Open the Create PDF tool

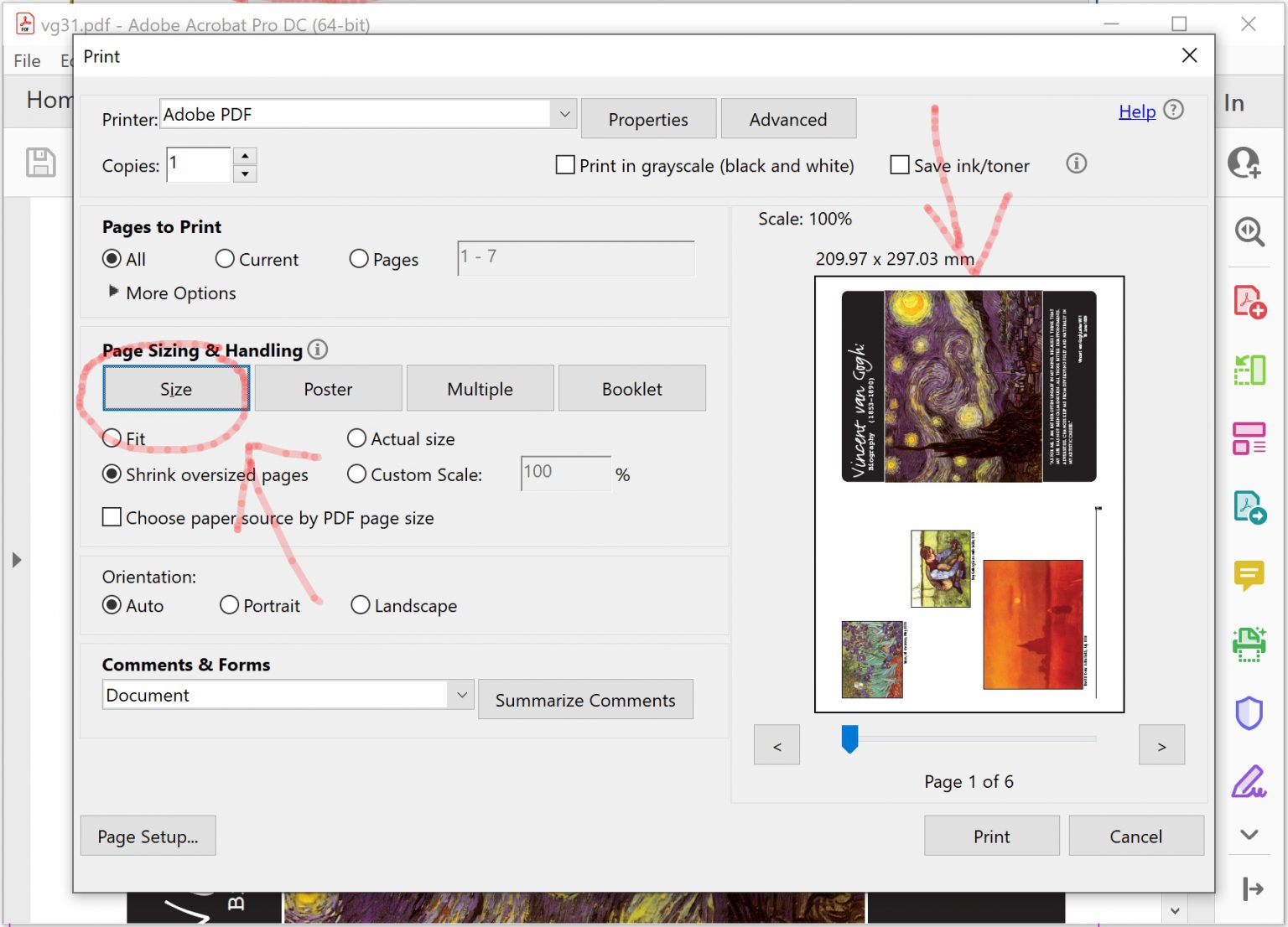pos(1249,301)
